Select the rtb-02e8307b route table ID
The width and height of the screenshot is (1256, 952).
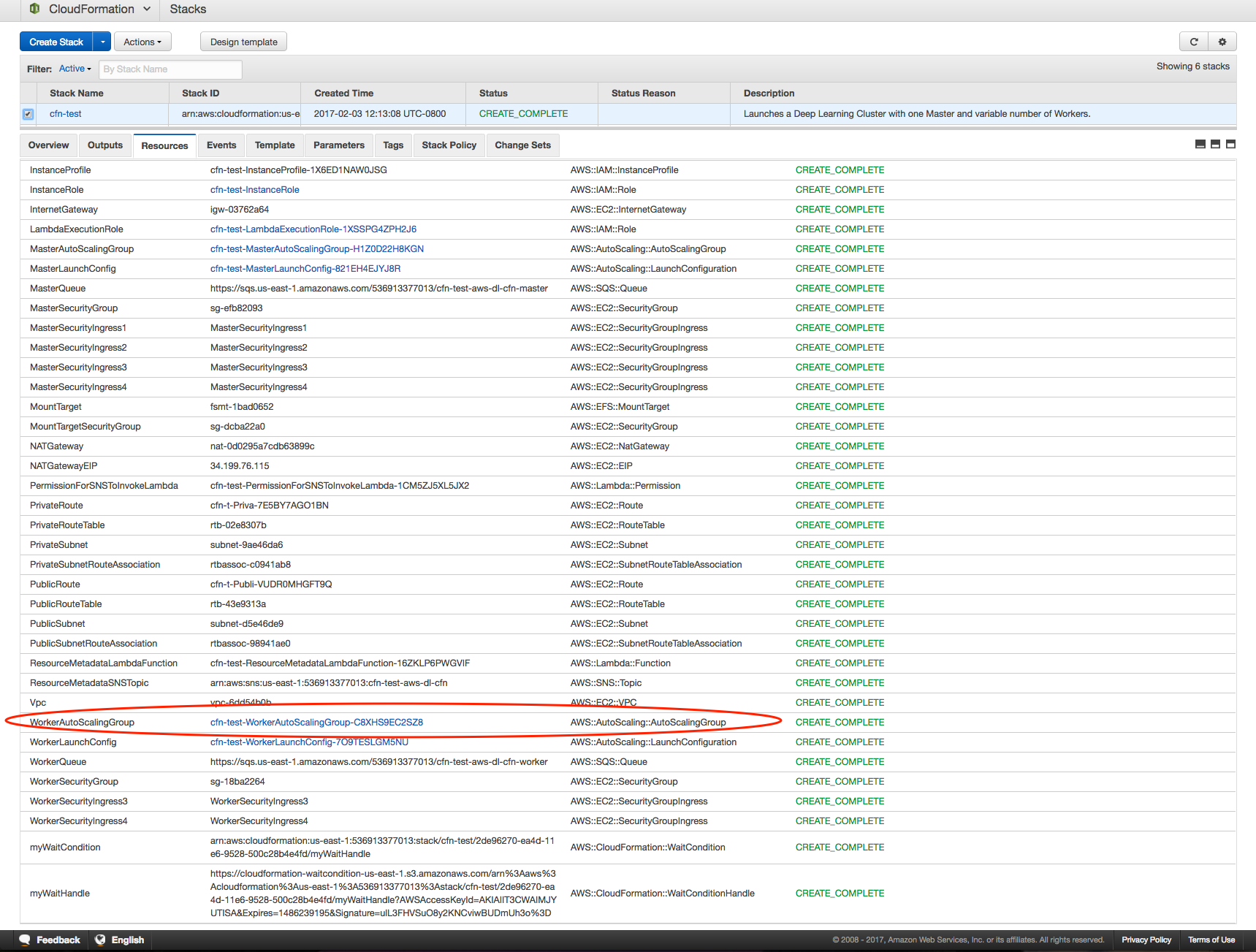coord(238,525)
